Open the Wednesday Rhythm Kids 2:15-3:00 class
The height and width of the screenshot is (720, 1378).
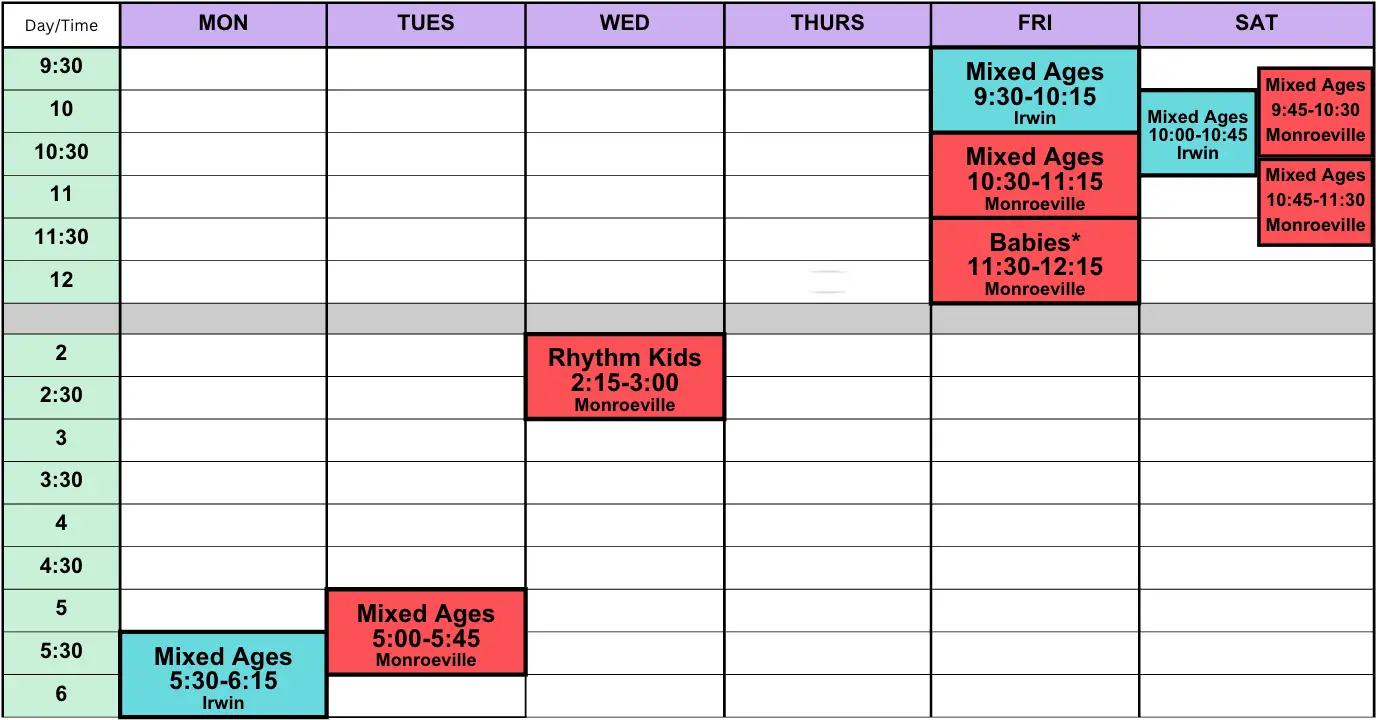(x=625, y=377)
